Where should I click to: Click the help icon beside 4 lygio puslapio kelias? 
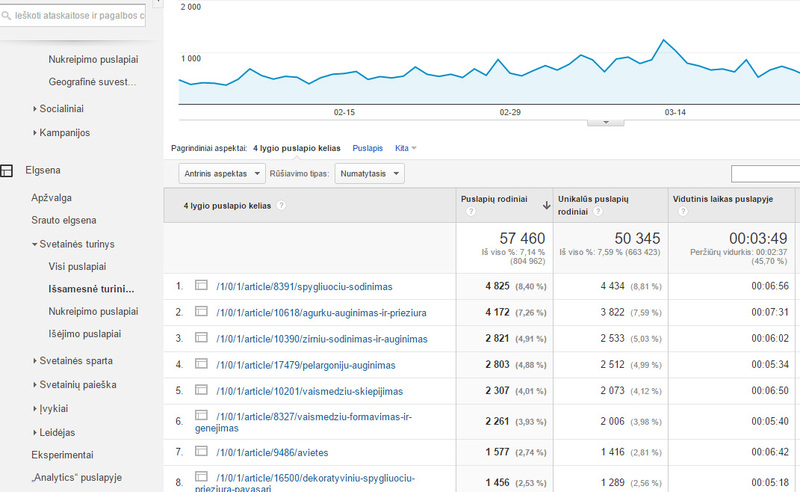pos(281,206)
